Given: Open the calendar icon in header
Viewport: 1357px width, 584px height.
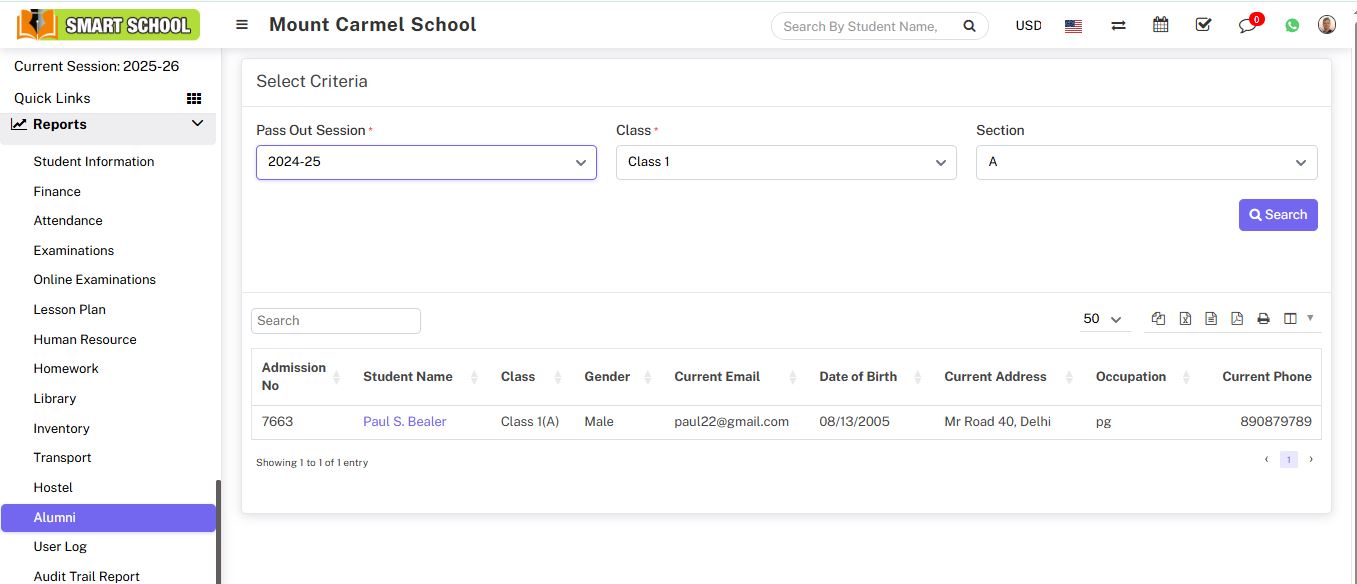Looking at the screenshot, I should (x=1160, y=25).
